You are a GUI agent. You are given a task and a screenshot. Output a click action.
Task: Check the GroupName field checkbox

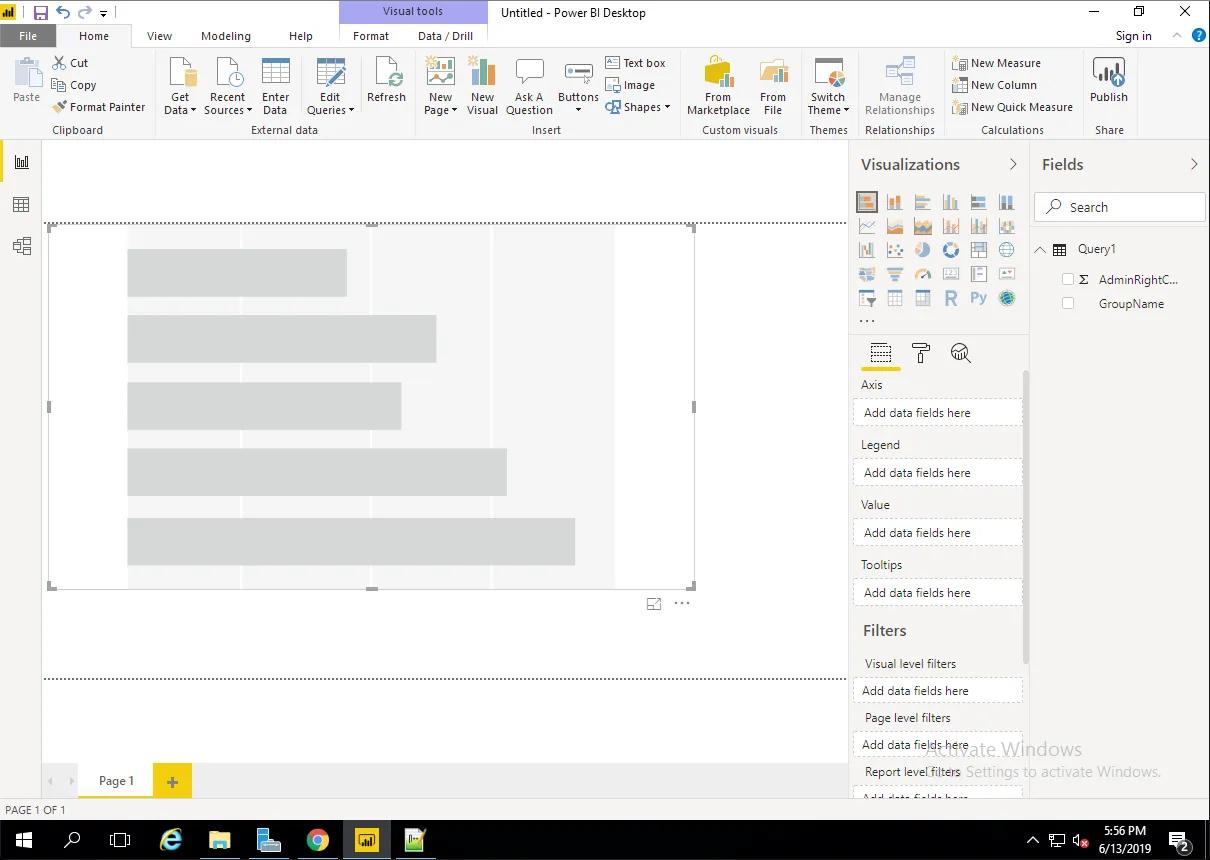1068,303
